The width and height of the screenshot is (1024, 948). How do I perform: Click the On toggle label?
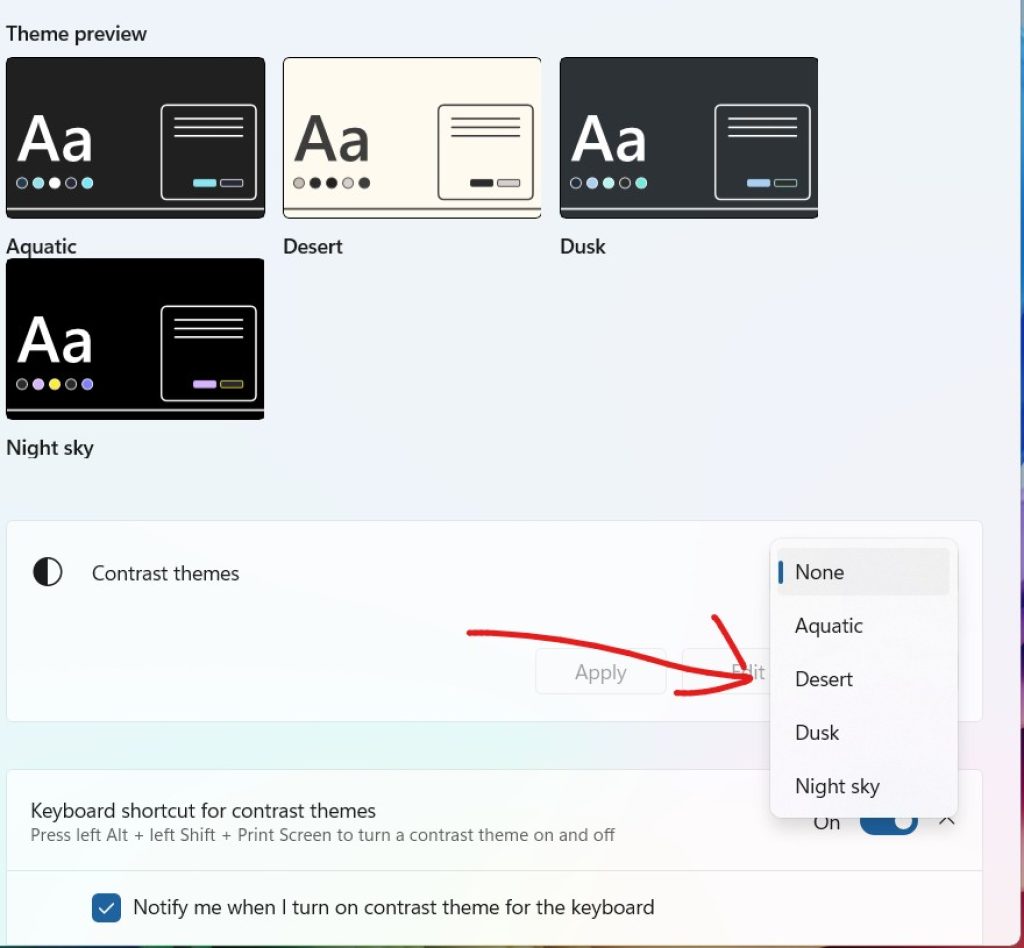(x=826, y=822)
